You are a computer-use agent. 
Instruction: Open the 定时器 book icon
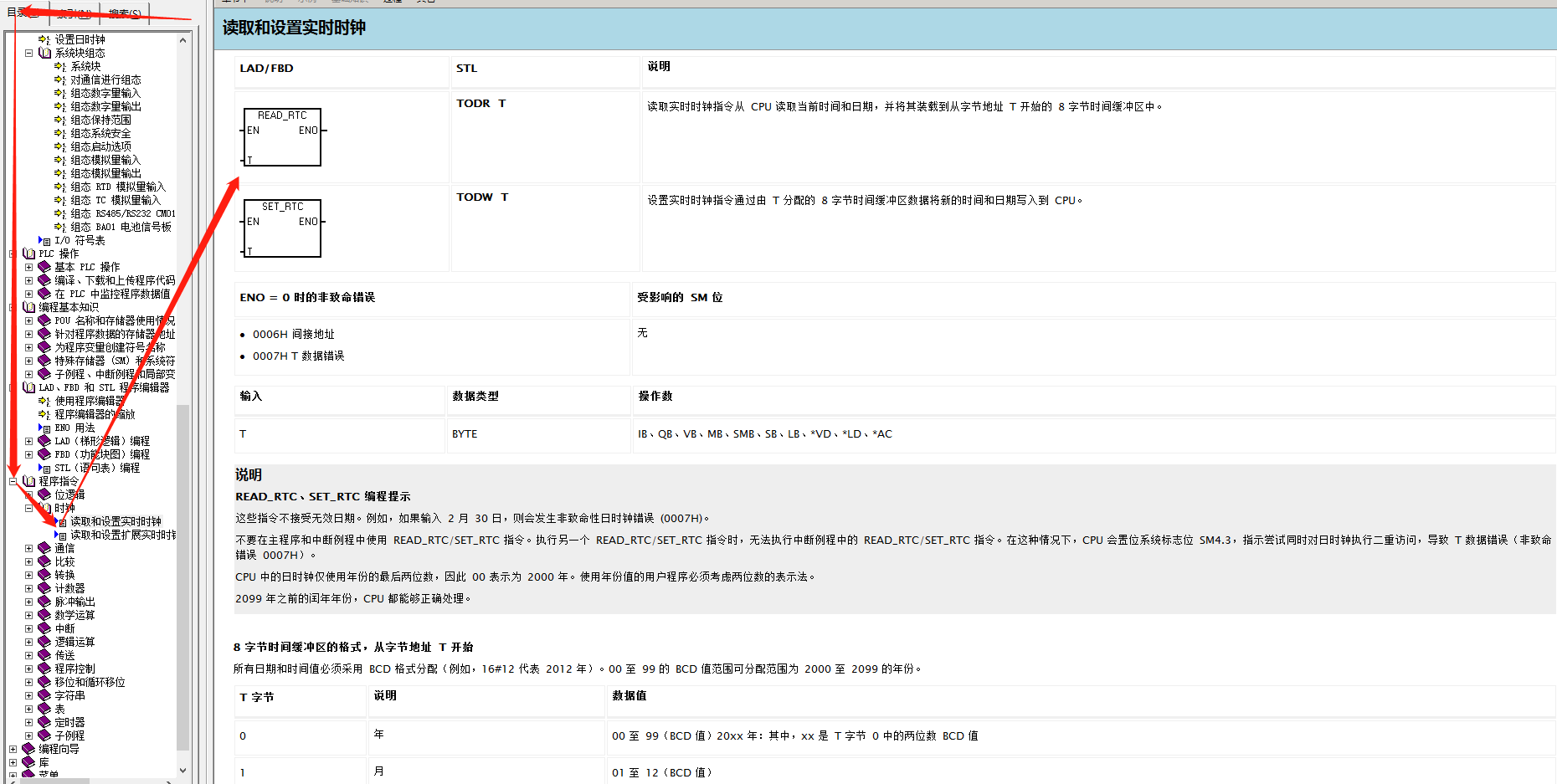point(45,721)
